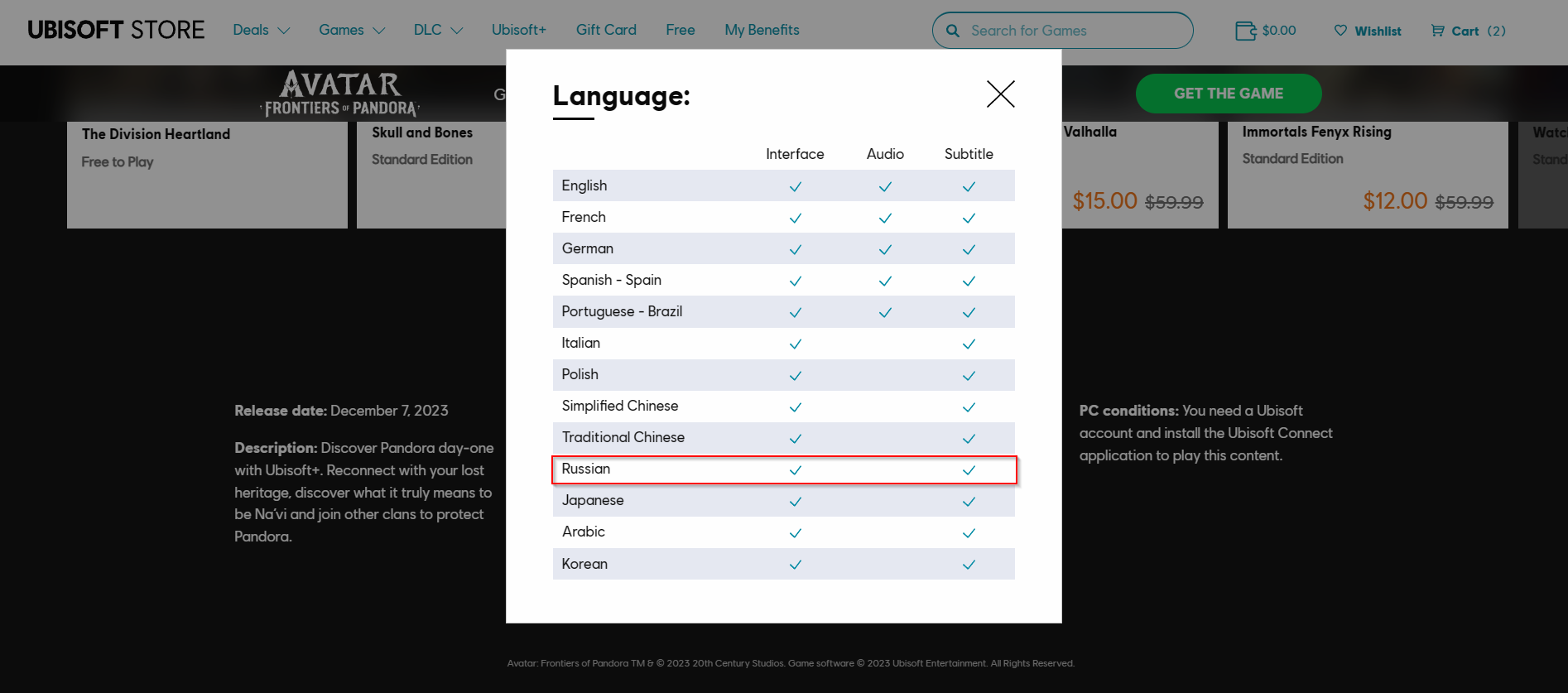1568x693 pixels.
Task: Click the English Interface checkmark
Action: coord(796,186)
